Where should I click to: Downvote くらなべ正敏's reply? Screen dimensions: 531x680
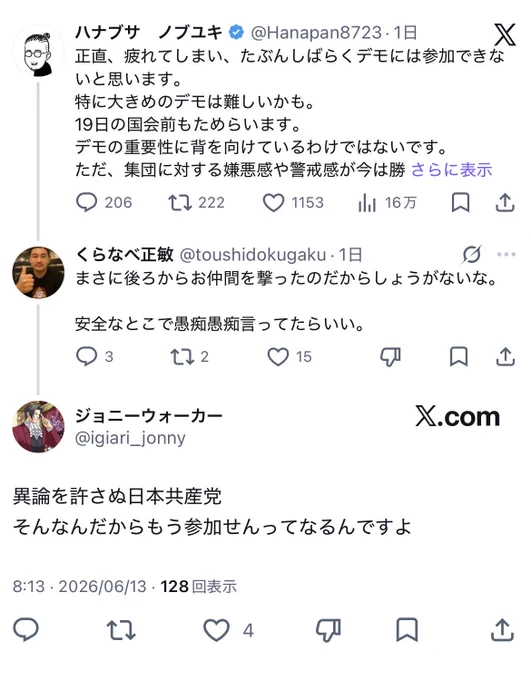point(390,357)
